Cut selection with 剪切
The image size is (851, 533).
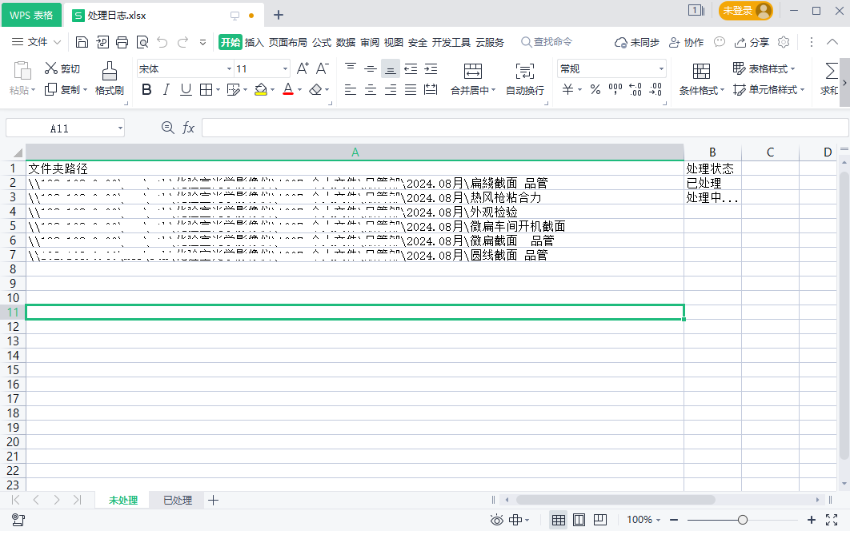coord(62,68)
